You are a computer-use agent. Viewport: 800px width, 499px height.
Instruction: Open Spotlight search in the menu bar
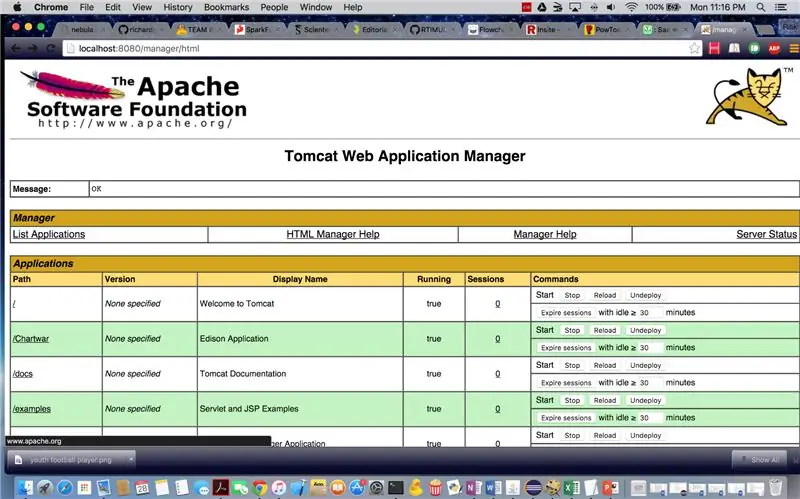click(761, 7)
